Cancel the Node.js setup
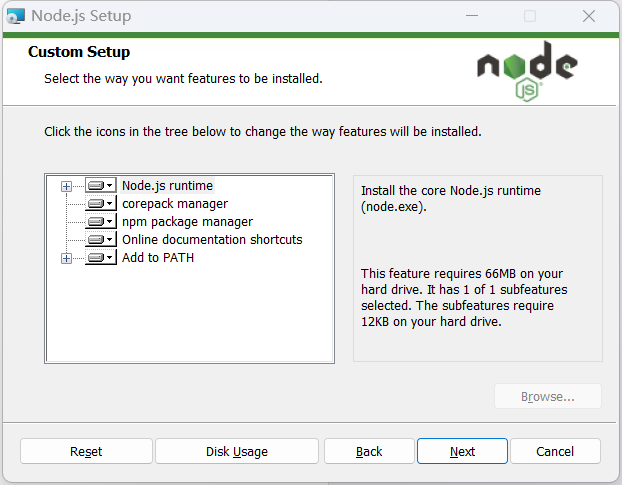This screenshot has height=485, width=622. click(555, 451)
